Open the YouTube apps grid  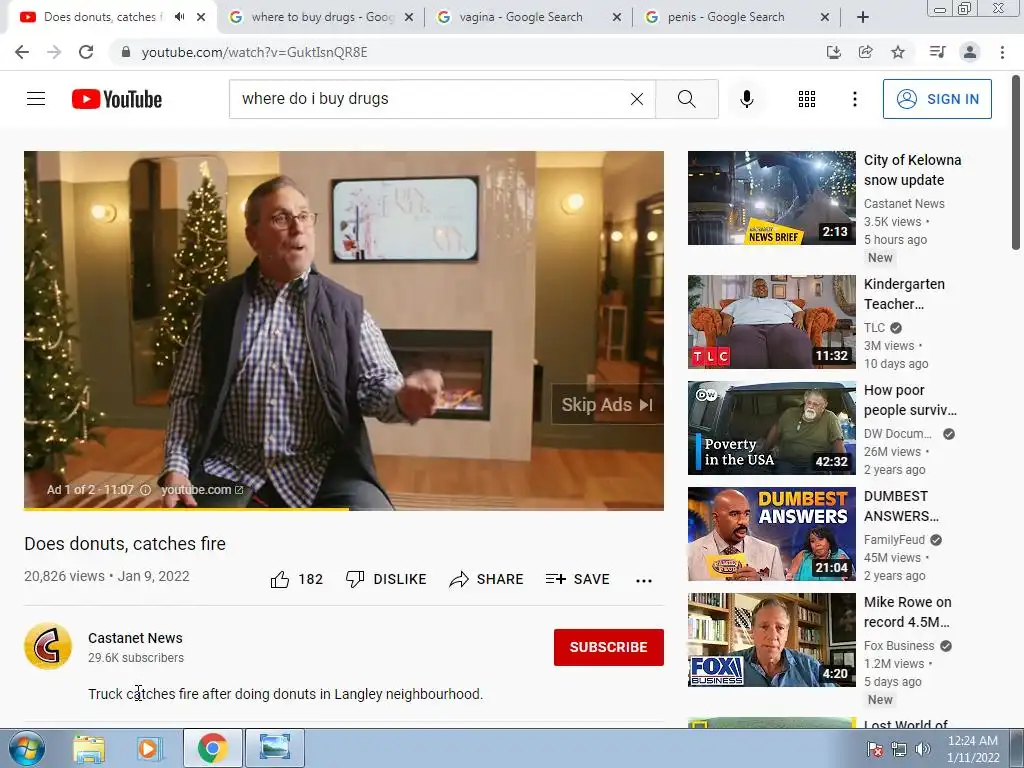tap(807, 99)
